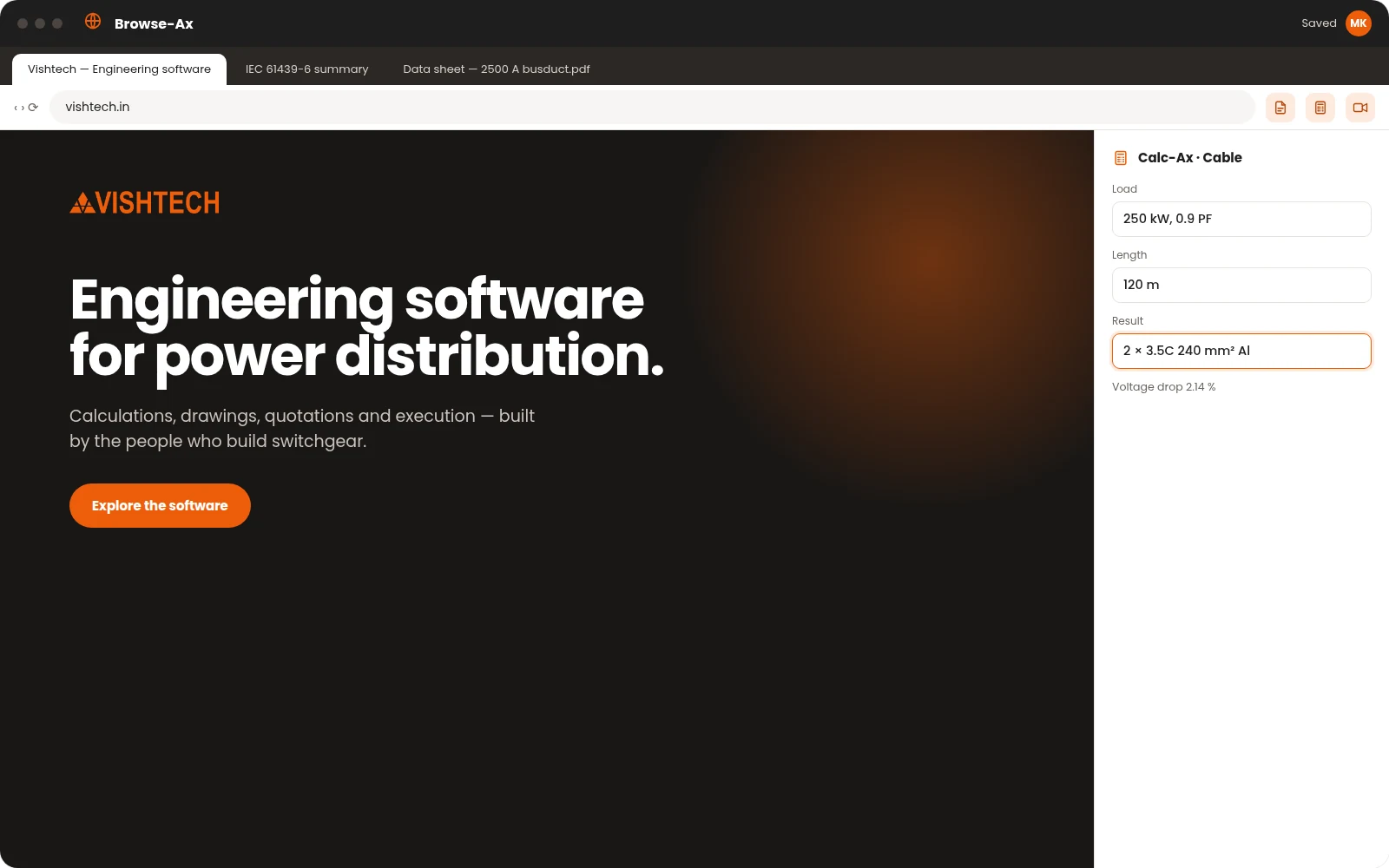Screen dimensions: 1389x868
Task: Click the calculator icon beside Calc-Ax · Cable
Action: click(x=1121, y=158)
